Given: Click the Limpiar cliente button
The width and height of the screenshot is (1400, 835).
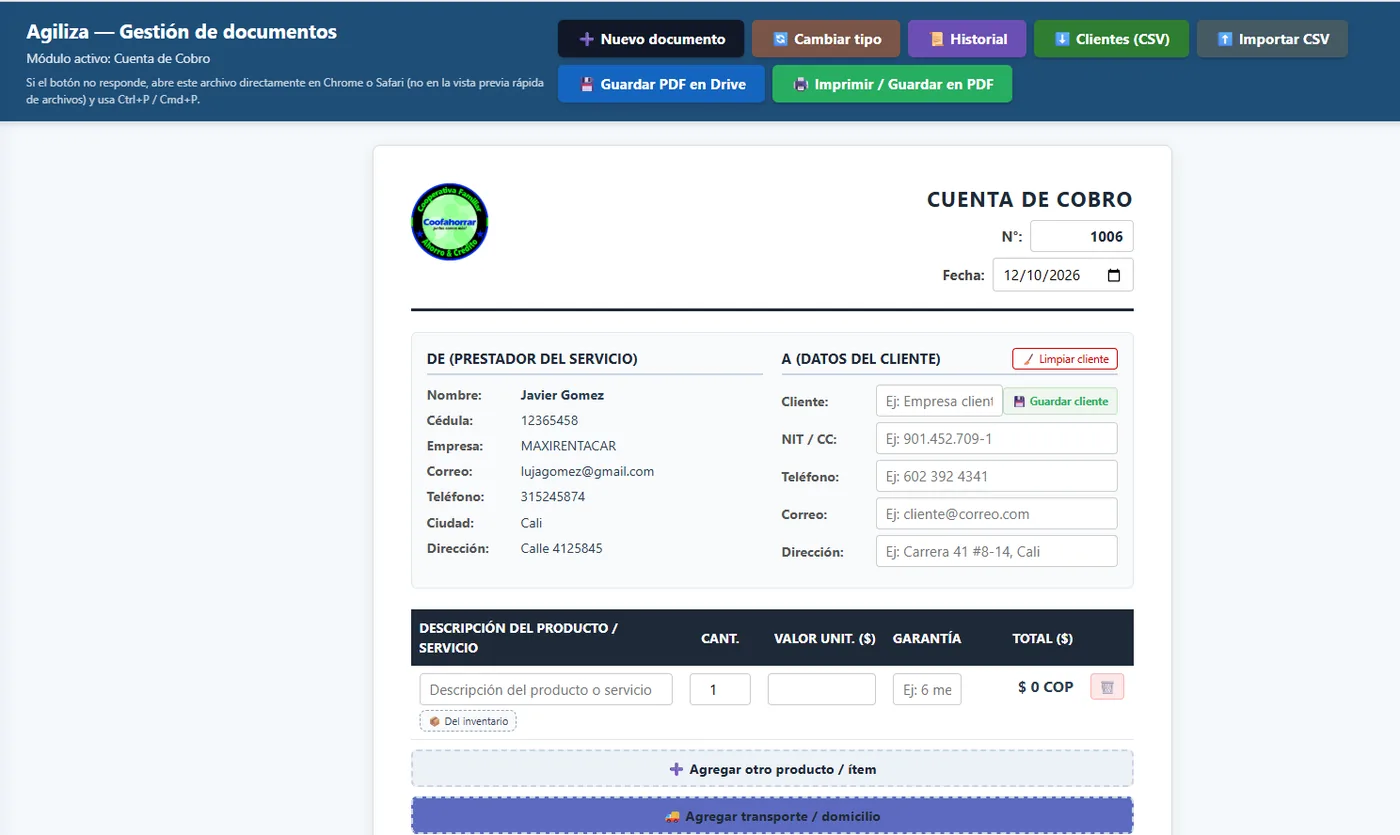Looking at the screenshot, I should click(1065, 359).
